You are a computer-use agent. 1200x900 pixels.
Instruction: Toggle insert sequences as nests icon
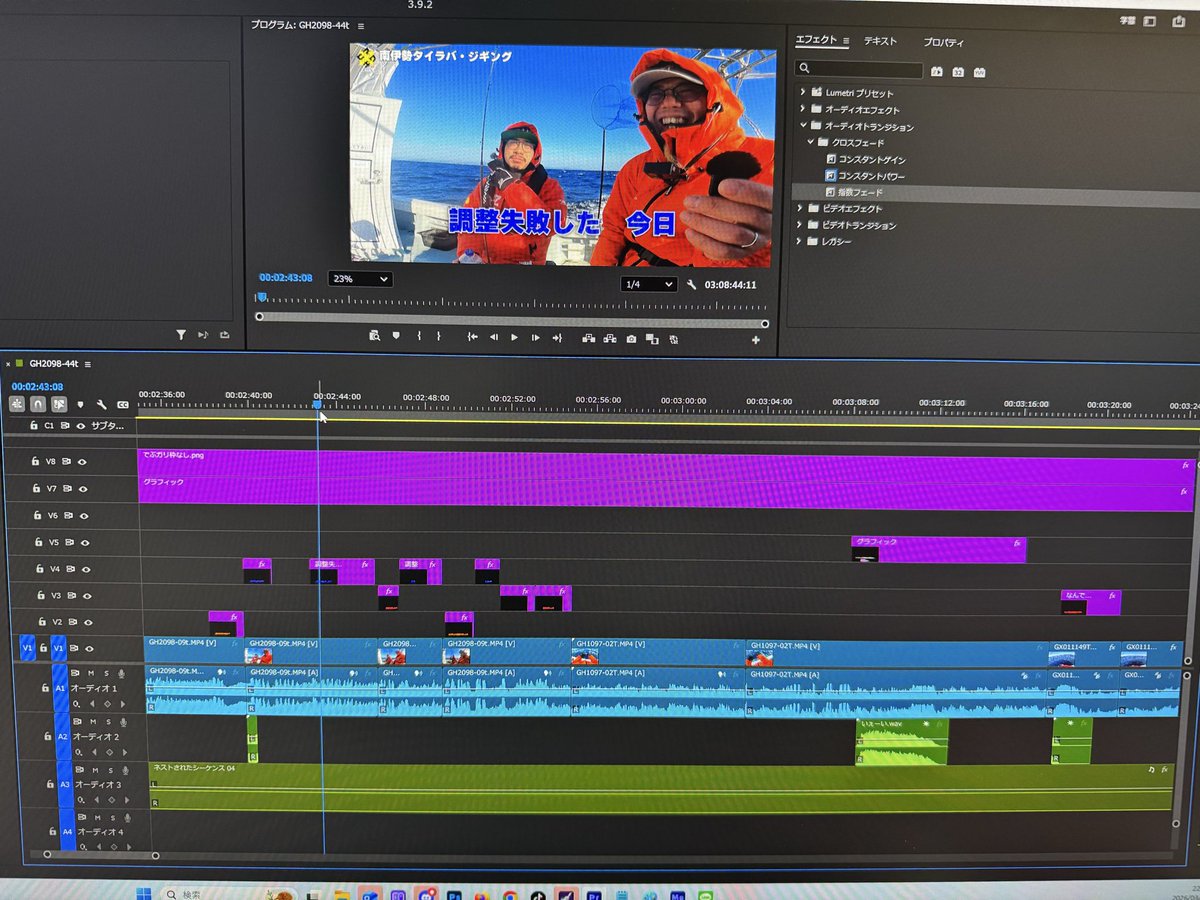[x=17, y=404]
